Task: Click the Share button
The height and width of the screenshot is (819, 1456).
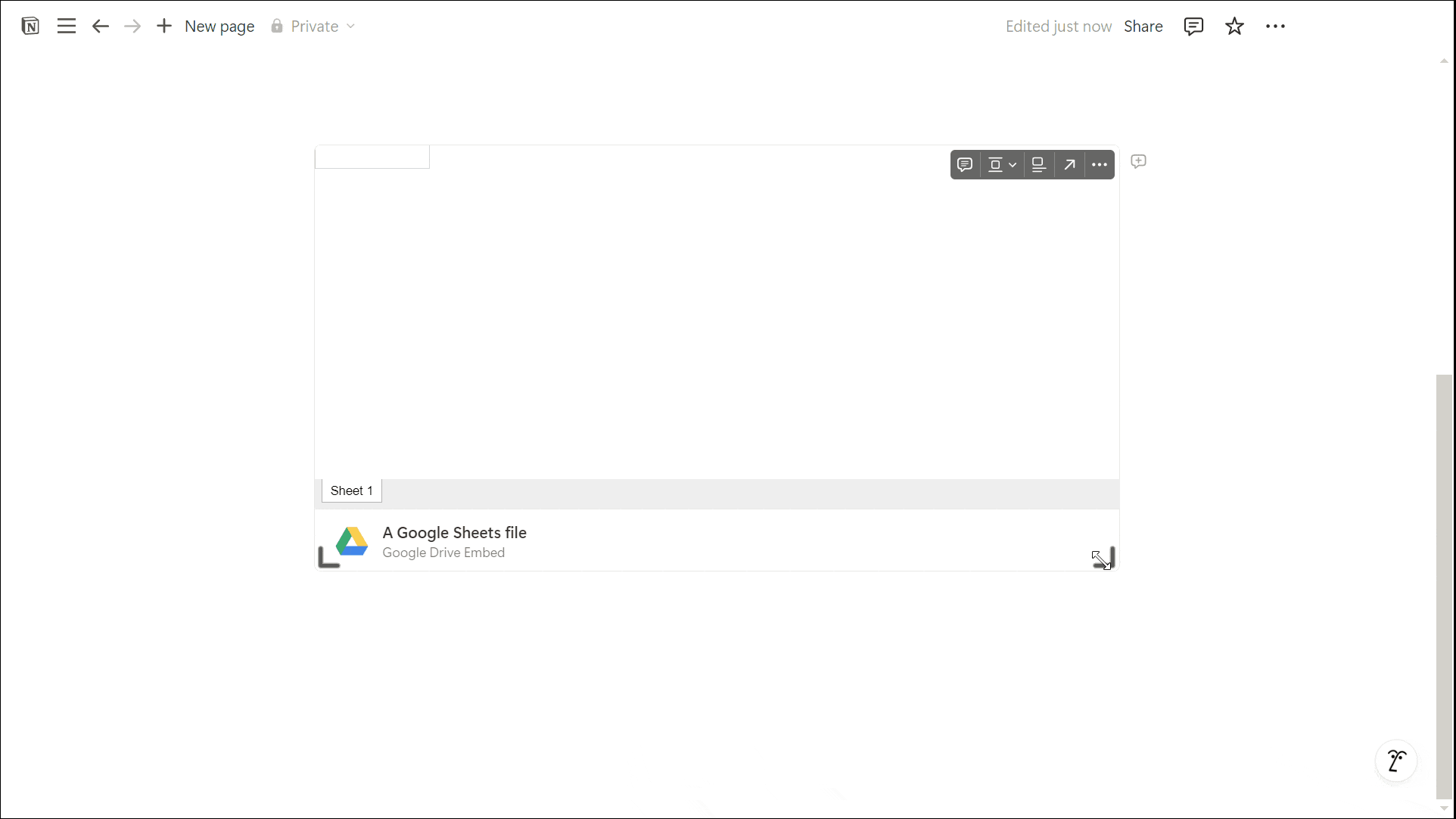Action: 1143,26
